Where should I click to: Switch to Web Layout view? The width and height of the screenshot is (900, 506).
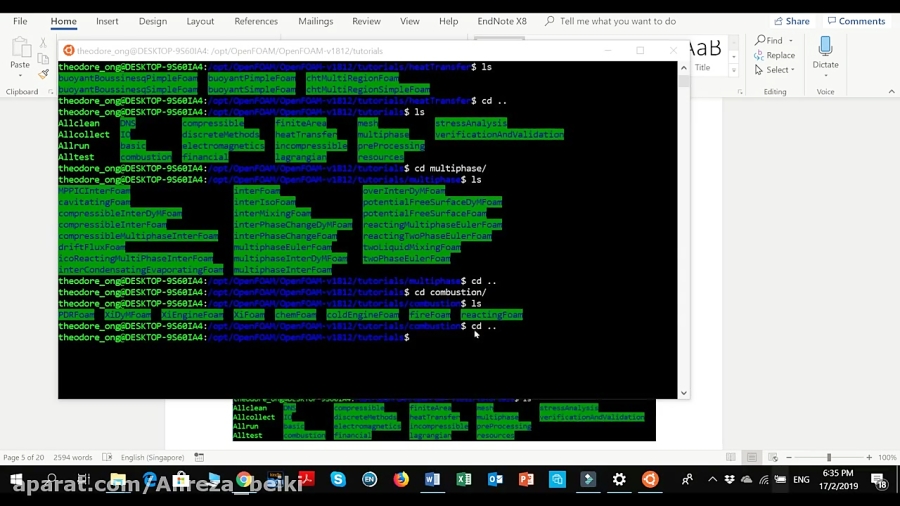click(x=773, y=457)
